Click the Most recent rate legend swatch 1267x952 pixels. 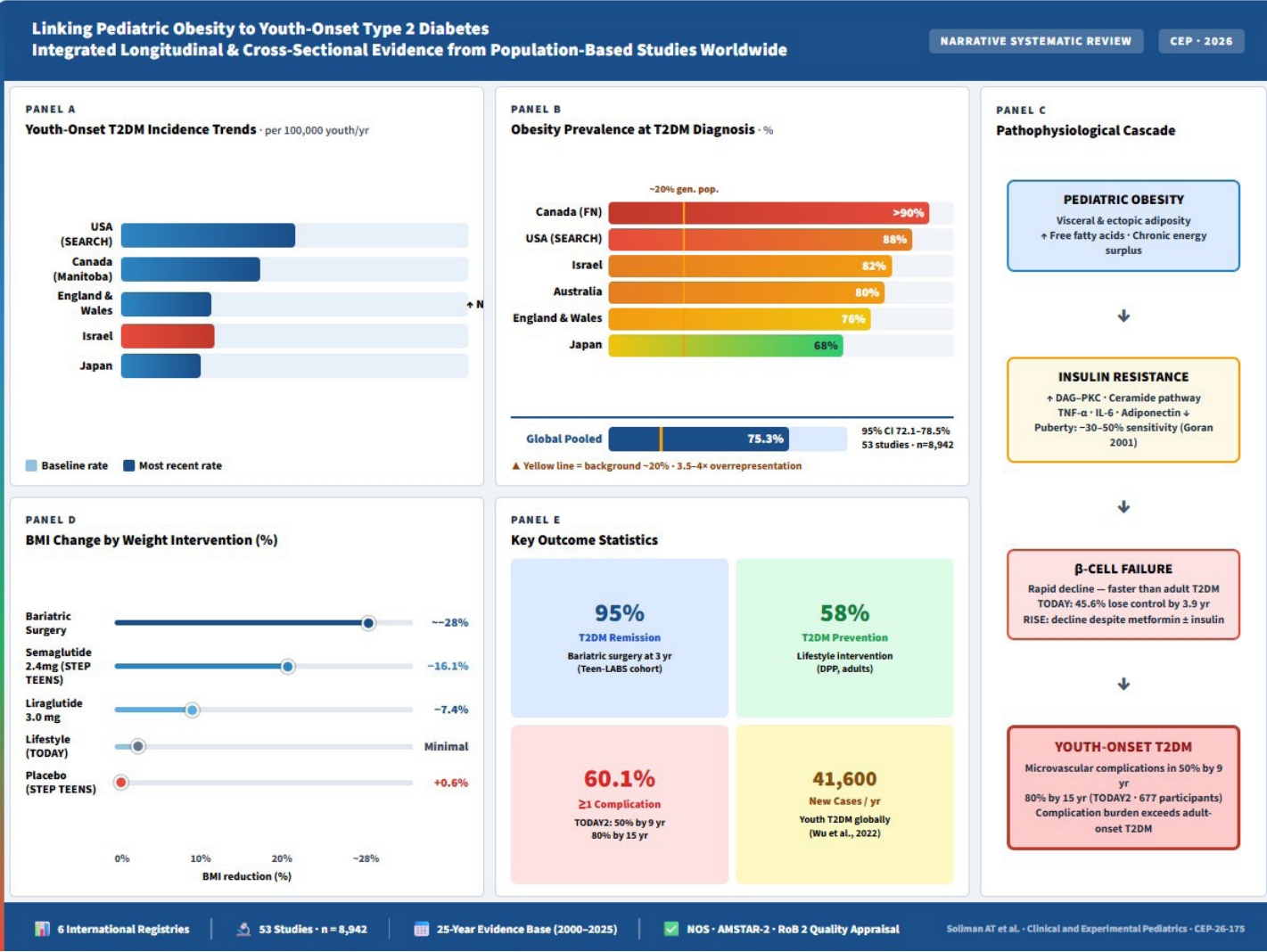[128, 465]
